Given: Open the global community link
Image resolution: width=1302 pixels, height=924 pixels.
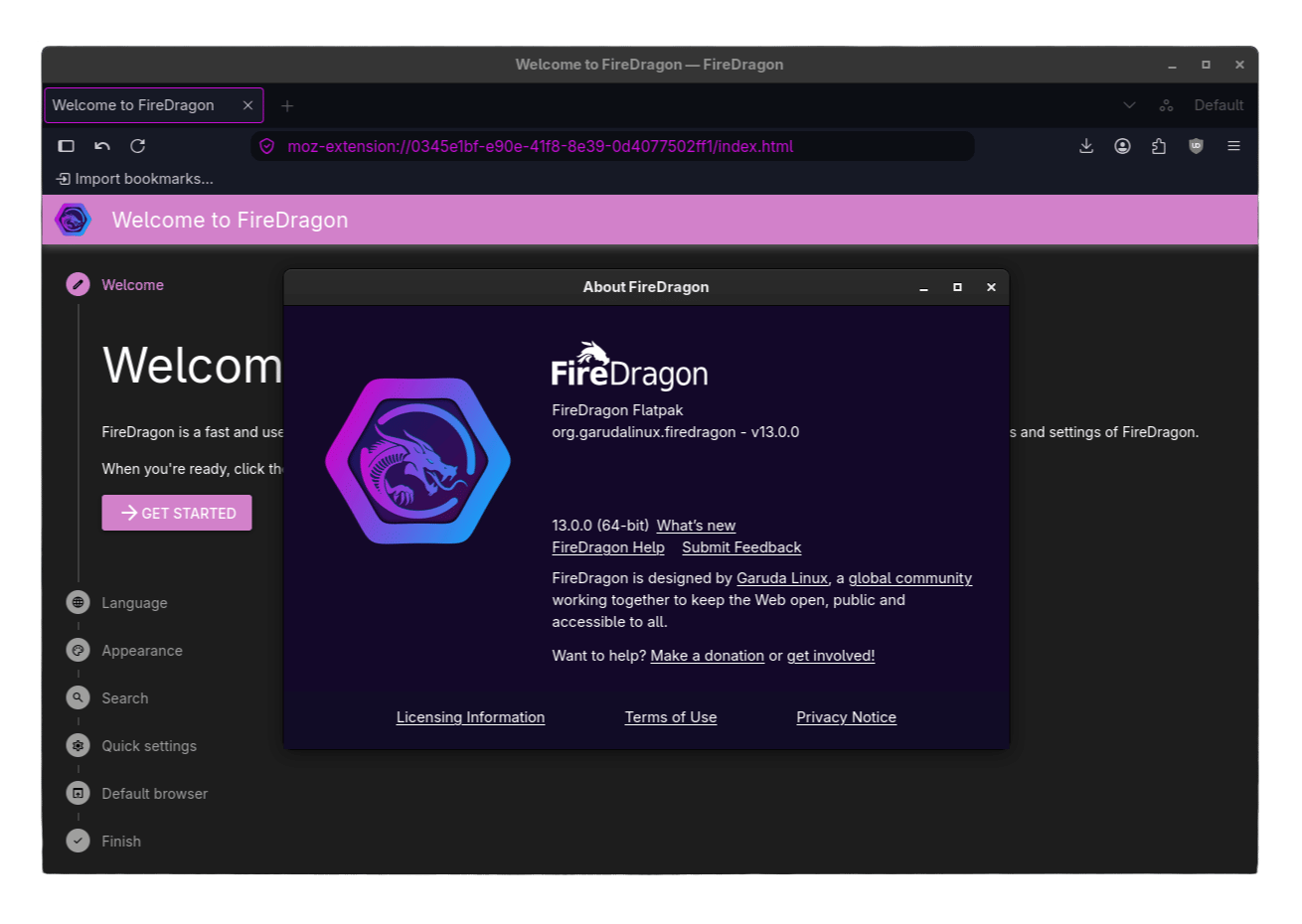Looking at the screenshot, I should [910, 578].
